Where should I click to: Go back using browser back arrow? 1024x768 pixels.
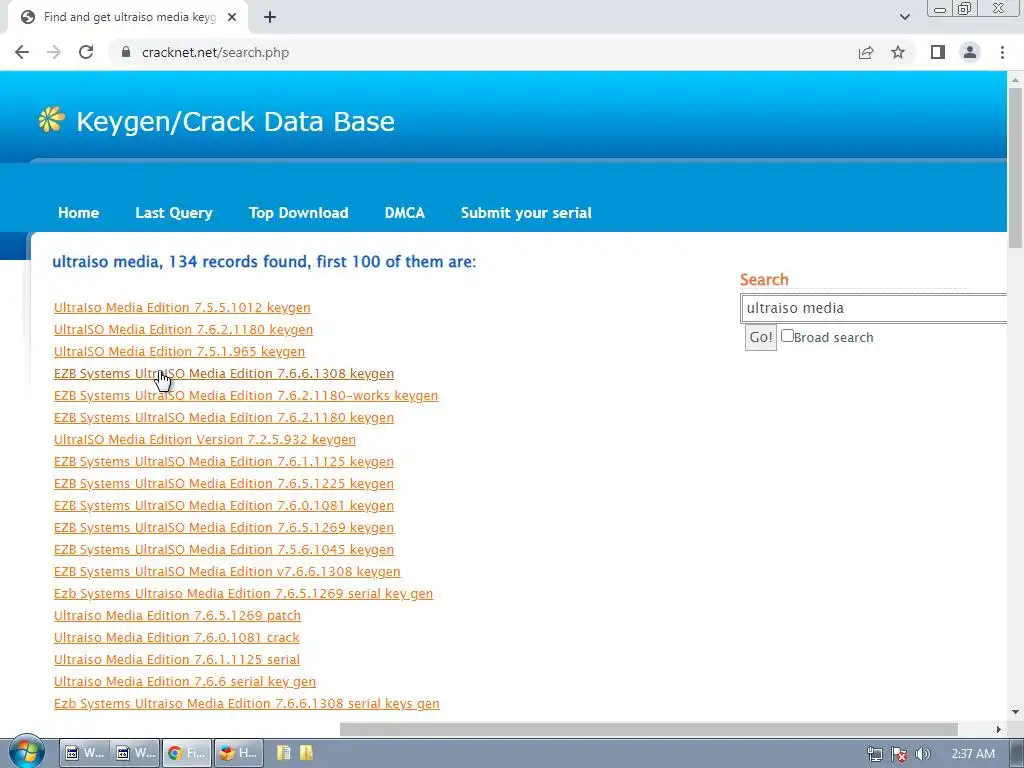(x=22, y=52)
